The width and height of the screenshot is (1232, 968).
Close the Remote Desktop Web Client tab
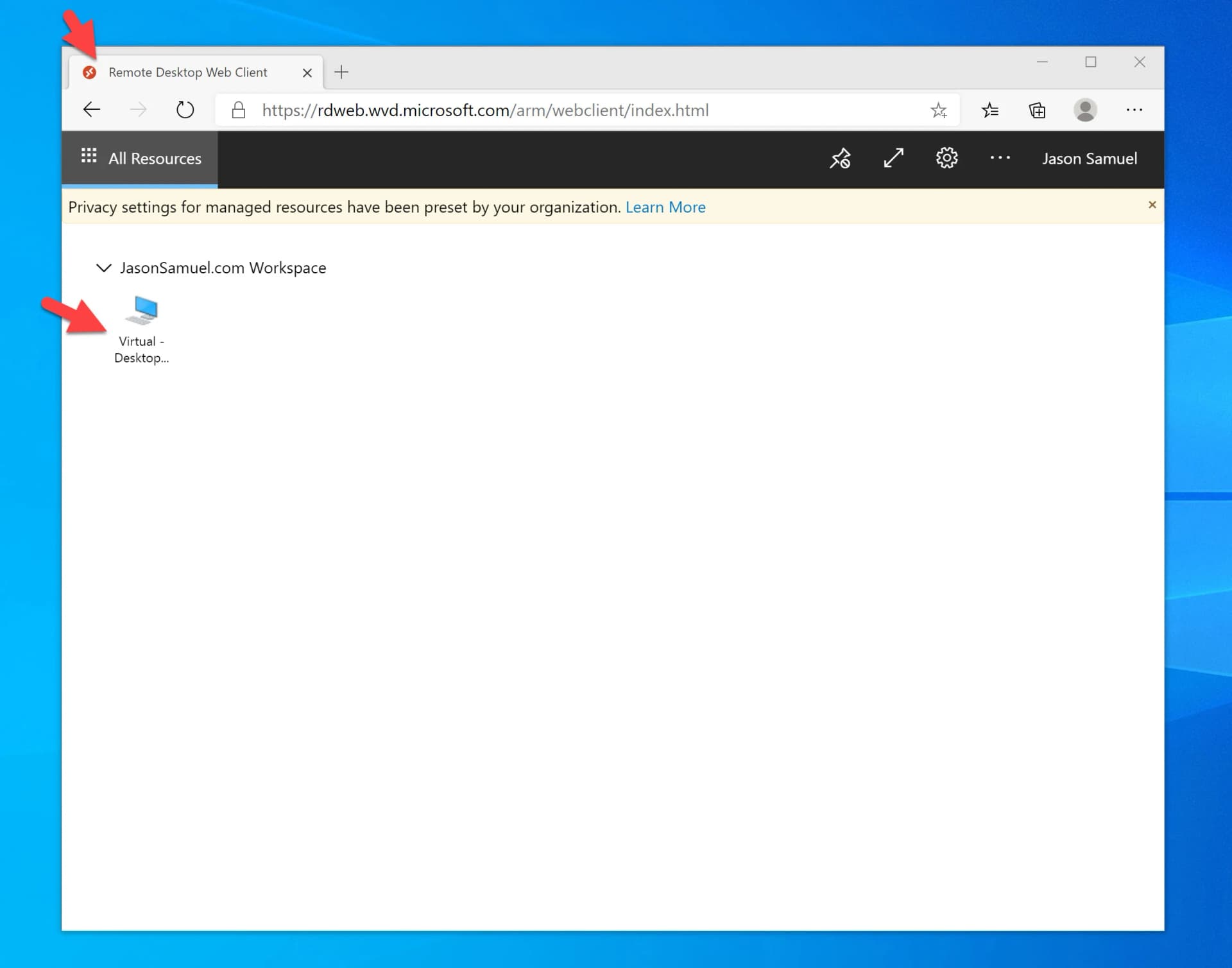[x=307, y=73]
